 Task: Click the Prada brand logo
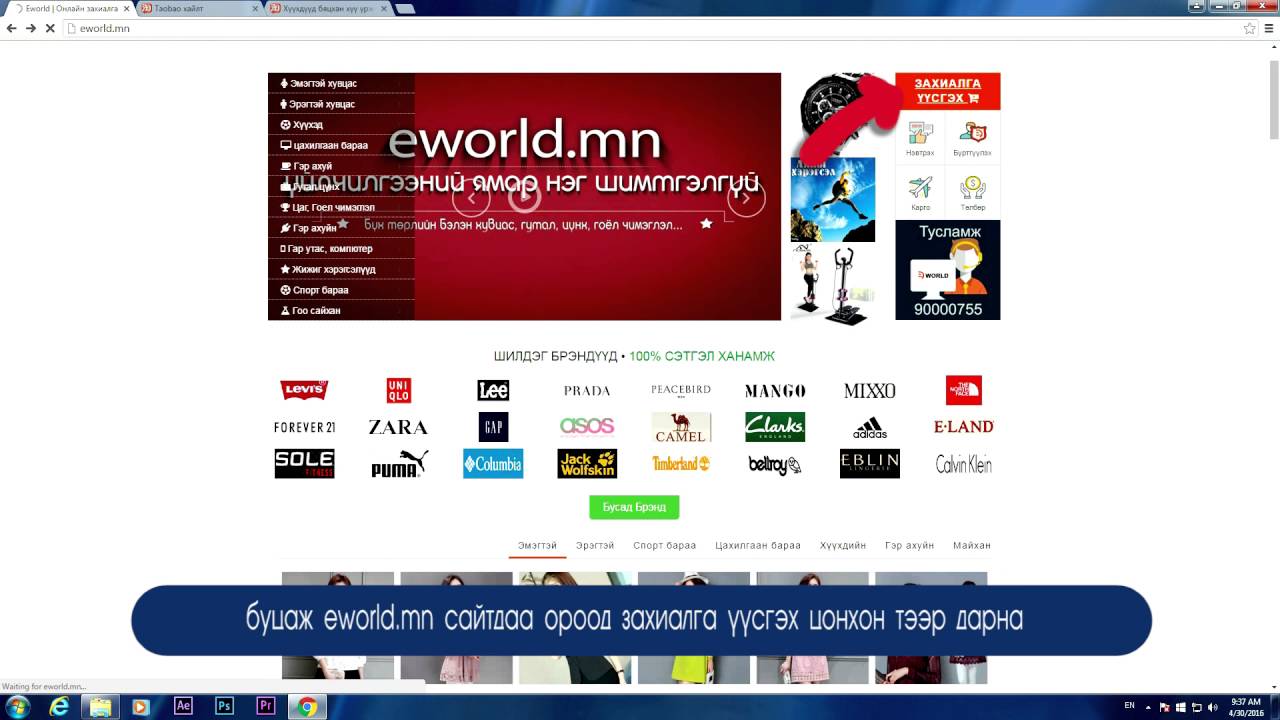click(x=587, y=391)
